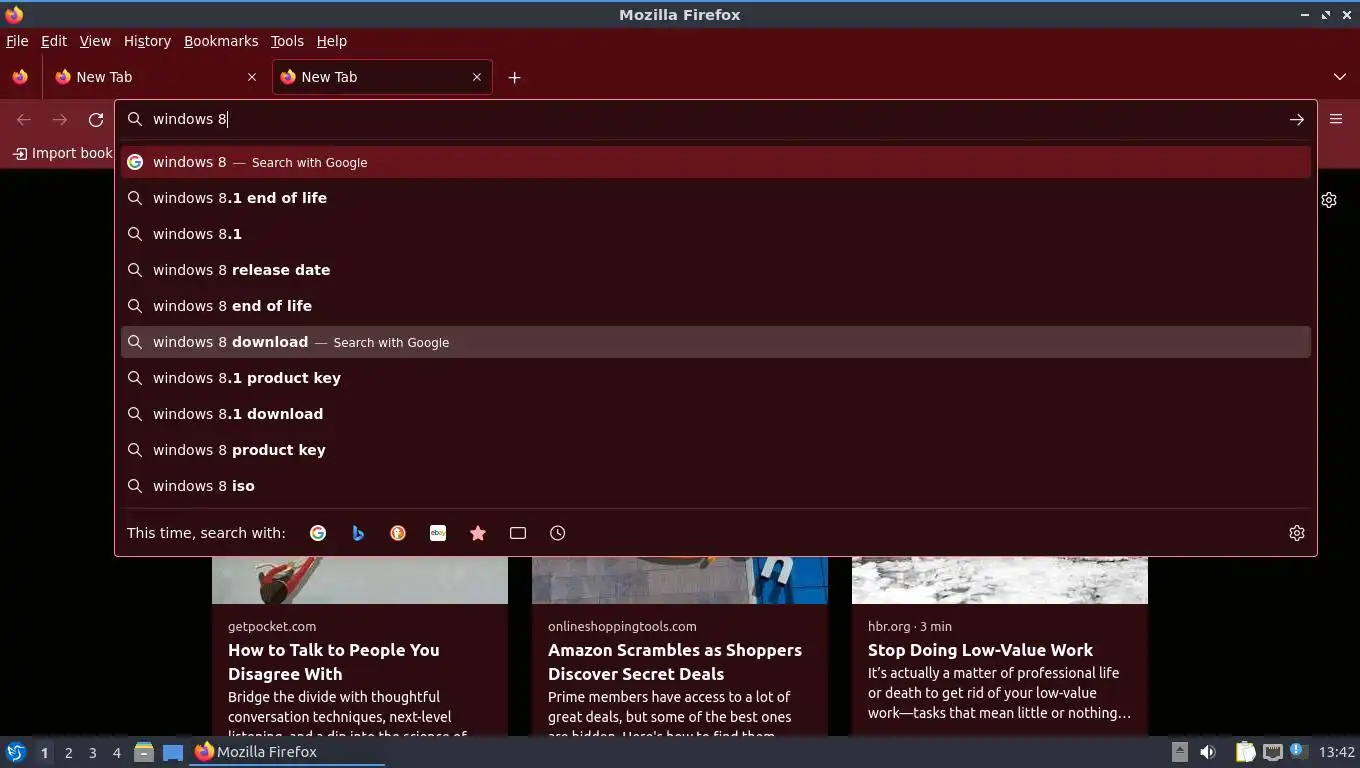This screenshot has height=768, width=1360.
Task: Open network status icon in tray
Action: [1272, 752]
